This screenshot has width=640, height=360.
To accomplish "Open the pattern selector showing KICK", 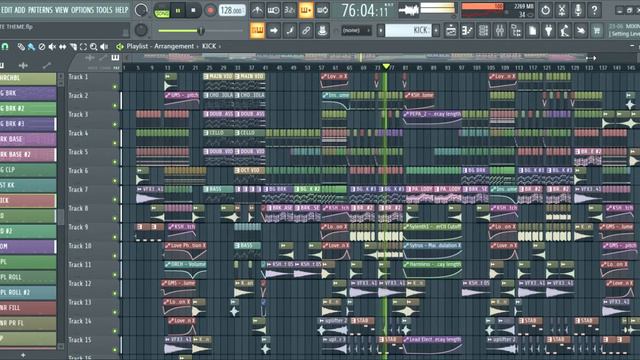I will (408, 30).
